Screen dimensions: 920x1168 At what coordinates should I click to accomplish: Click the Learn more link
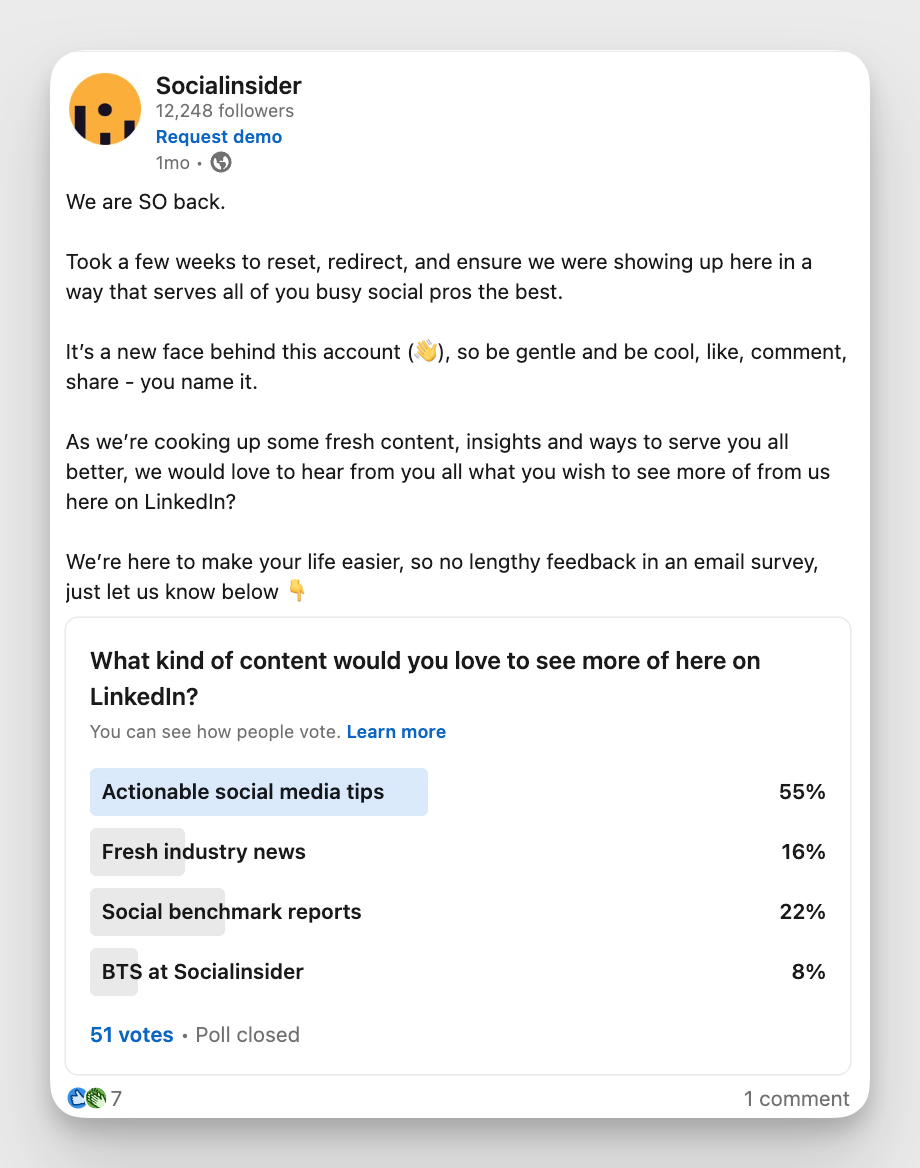pyautogui.click(x=396, y=731)
